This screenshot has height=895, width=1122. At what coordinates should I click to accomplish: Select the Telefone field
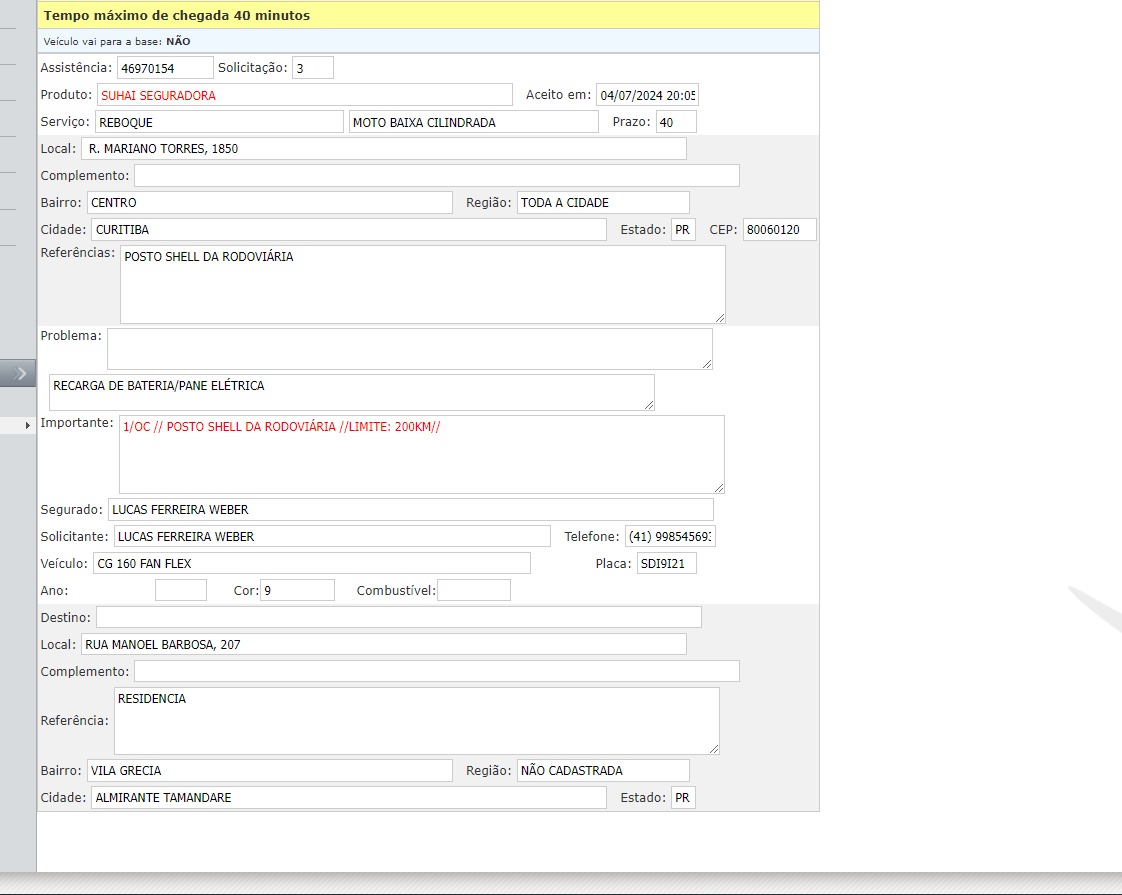coord(670,537)
